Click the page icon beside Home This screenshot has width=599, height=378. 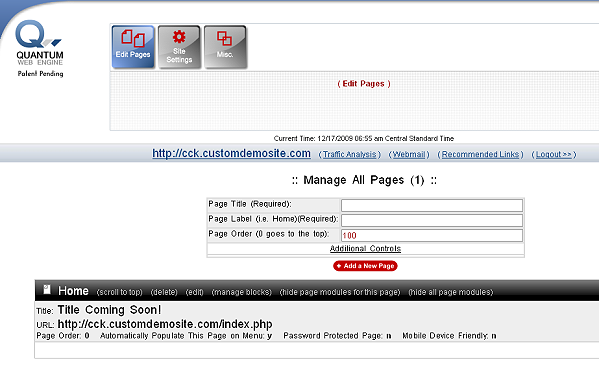point(47,290)
